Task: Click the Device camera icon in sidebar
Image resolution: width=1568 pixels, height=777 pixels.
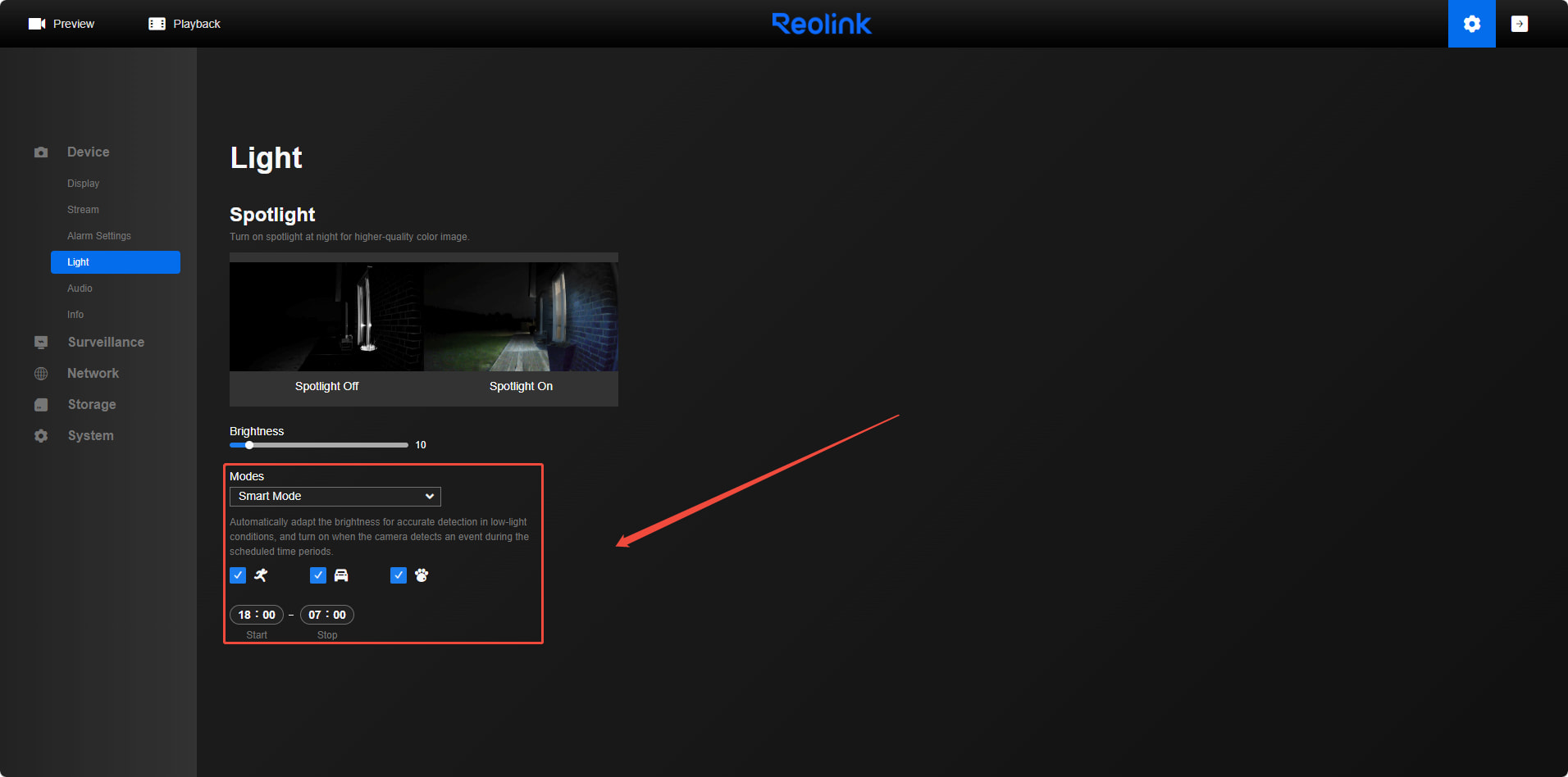Action: (x=41, y=152)
